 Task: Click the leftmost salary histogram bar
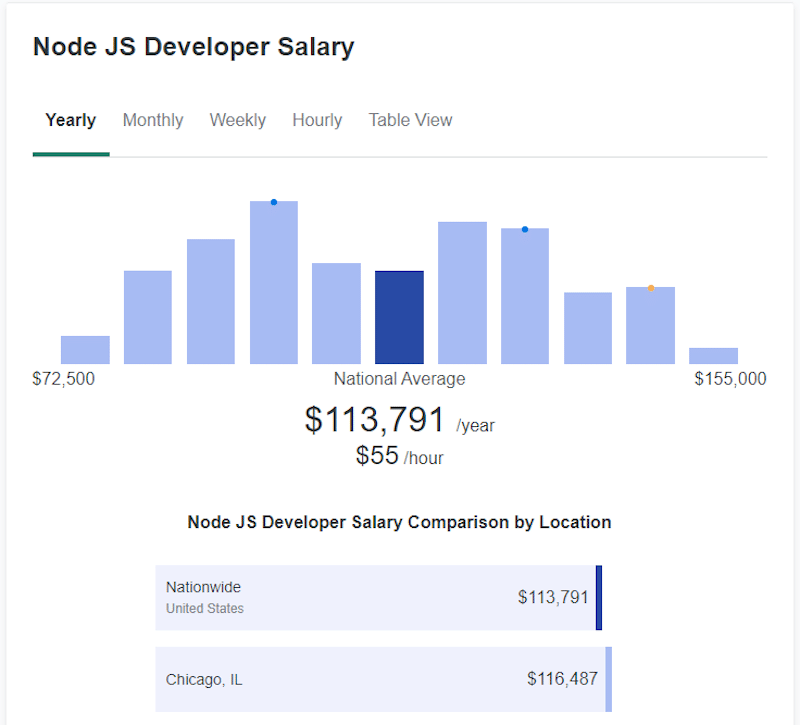click(x=85, y=350)
